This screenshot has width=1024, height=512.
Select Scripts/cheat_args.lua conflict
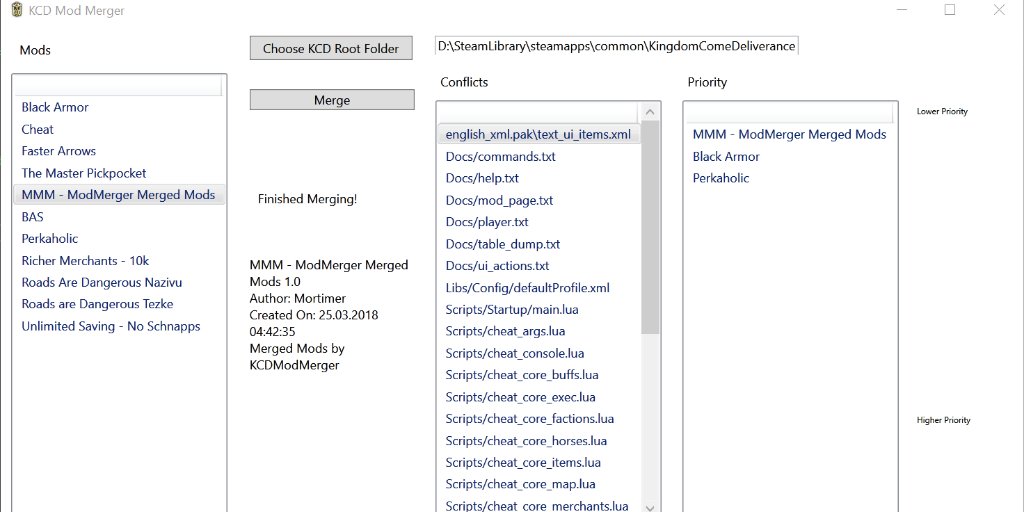(539, 331)
